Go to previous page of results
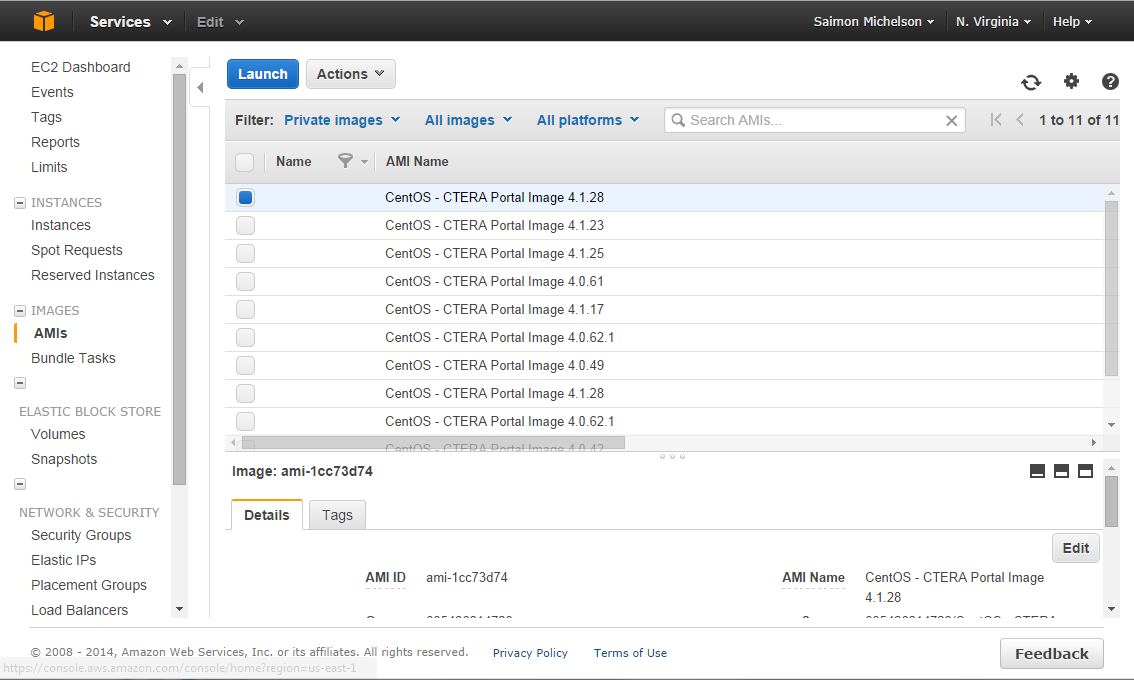Screen dimensions: 1134x680 (x=1020, y=120)
